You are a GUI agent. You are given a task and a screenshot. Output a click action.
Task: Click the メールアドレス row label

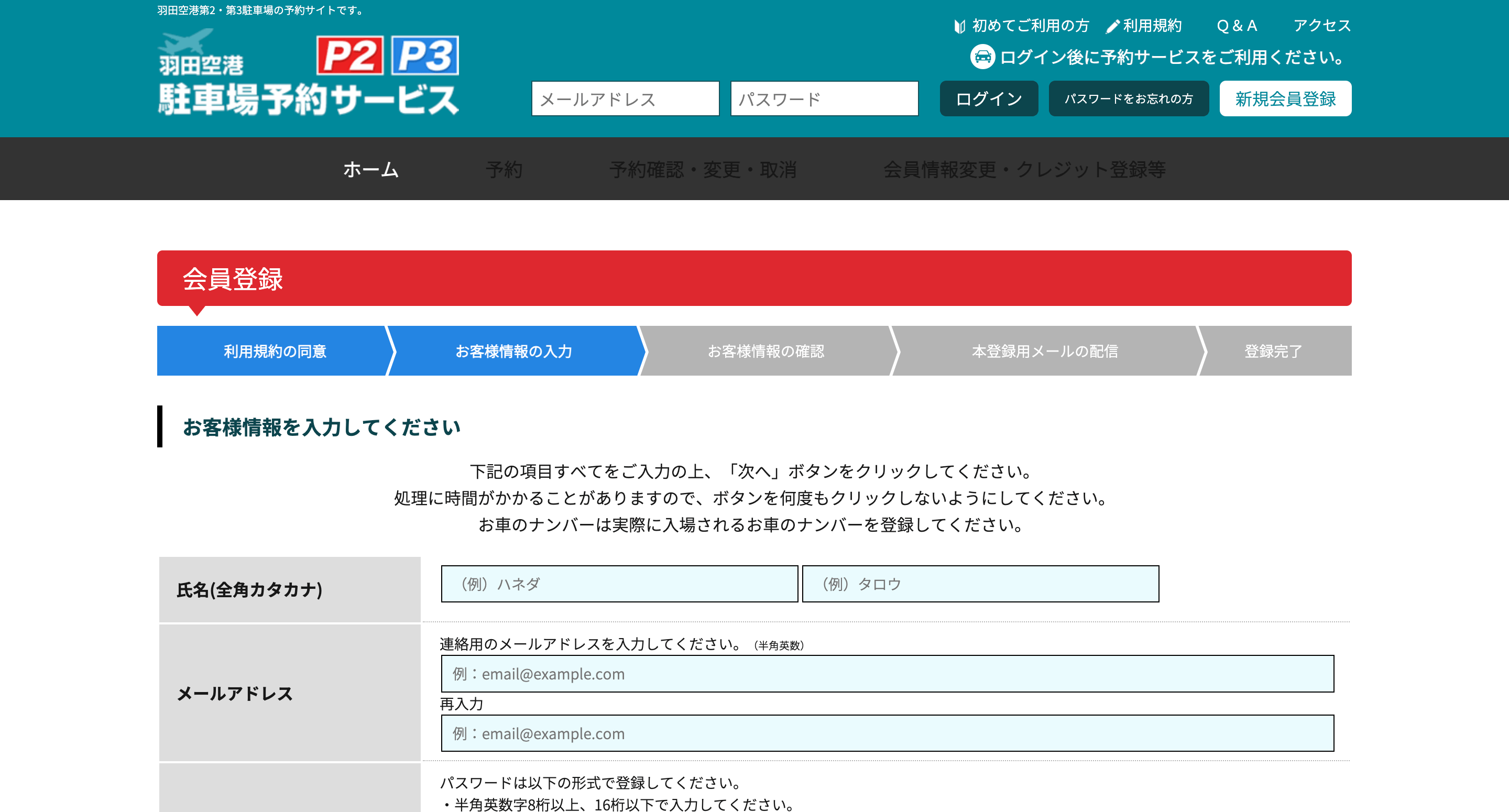click(x=234, y=693)
